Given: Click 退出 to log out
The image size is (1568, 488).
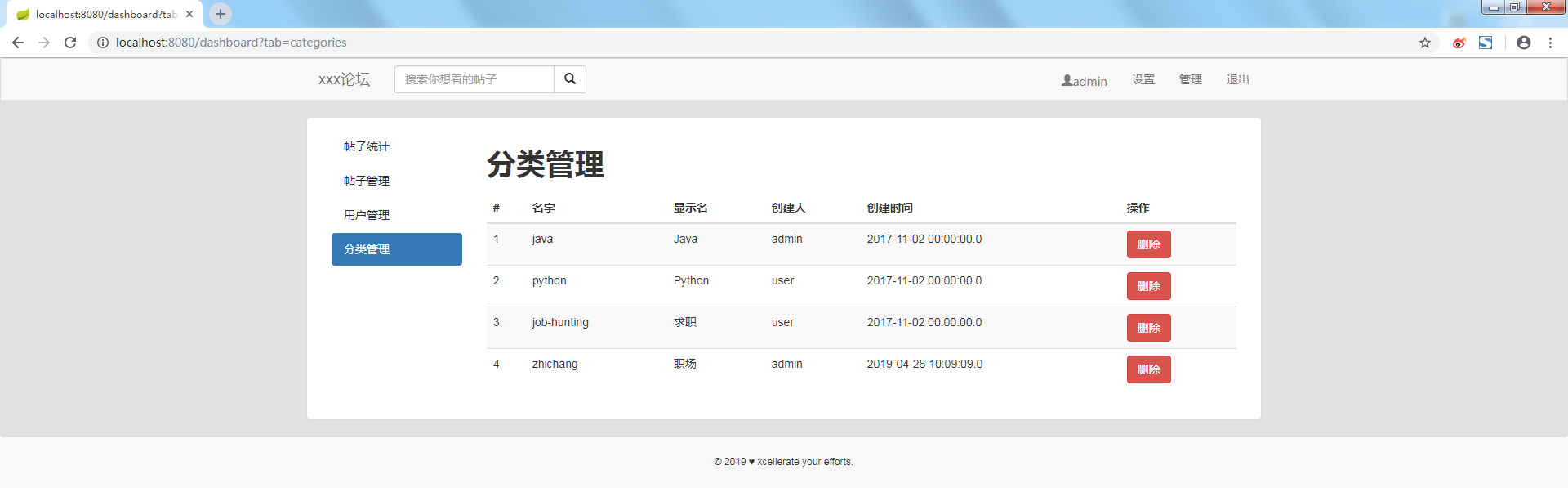Looking at the screenshot, I should (x=1238, y=79).
